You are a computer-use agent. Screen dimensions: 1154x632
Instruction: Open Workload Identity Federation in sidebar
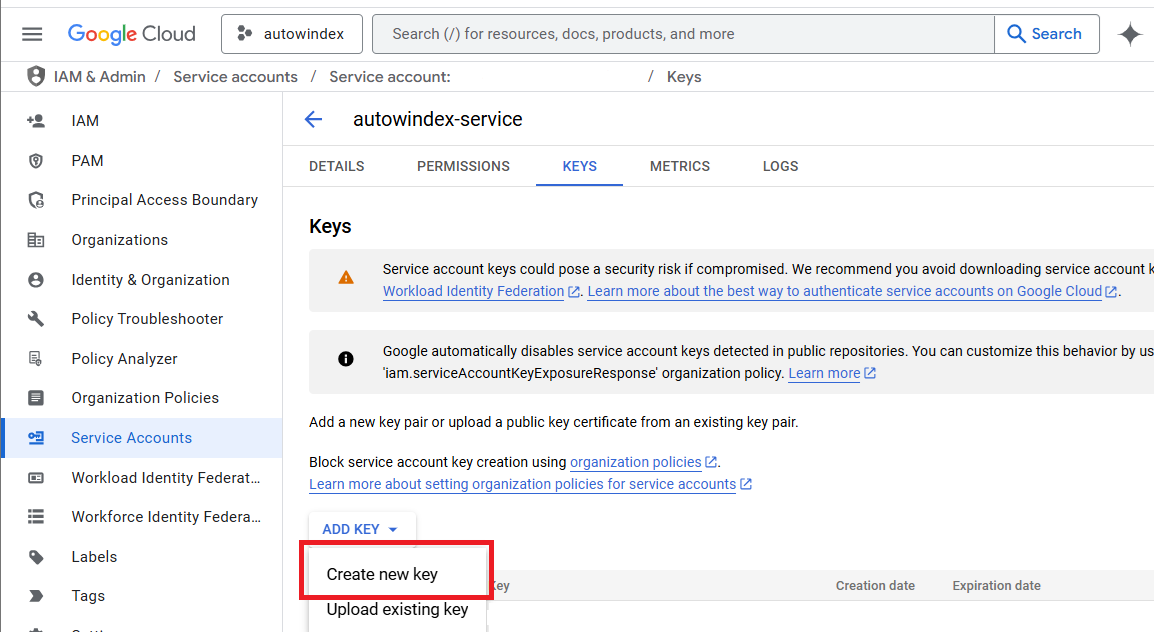pos(166,477)
